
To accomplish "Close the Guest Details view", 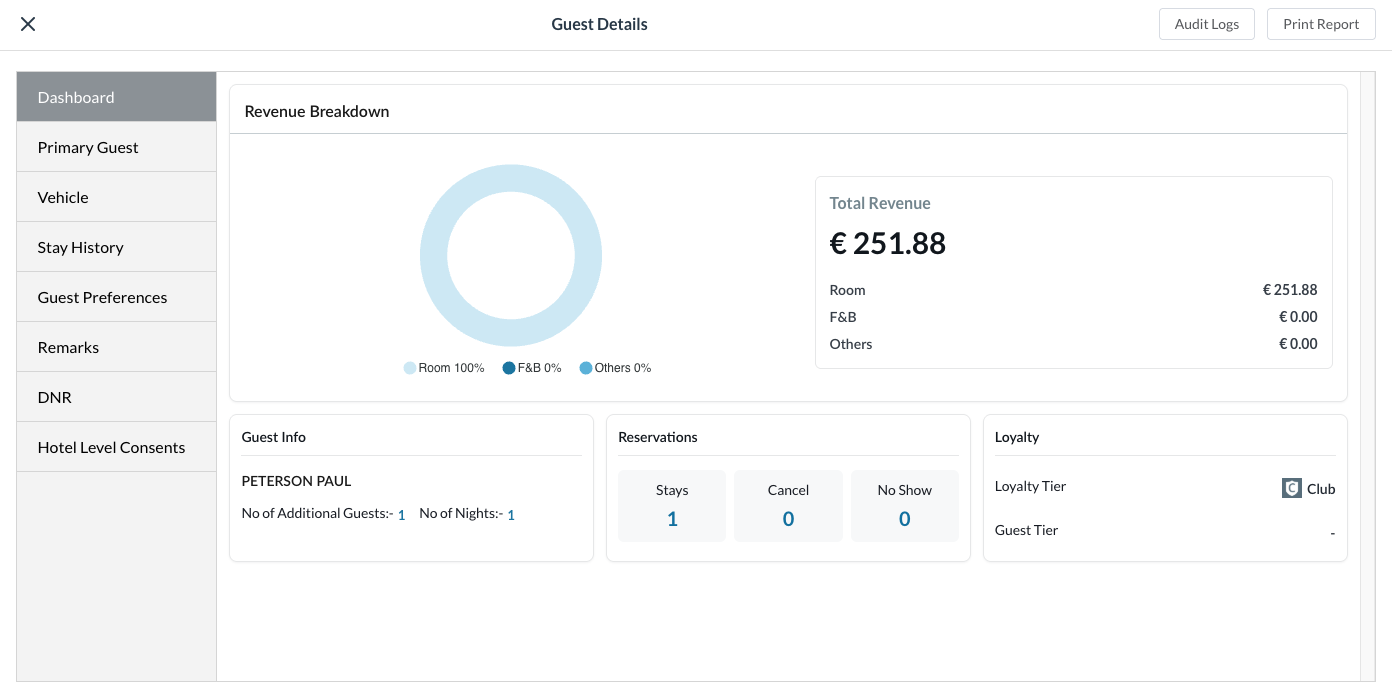I will tap(28, 24).
